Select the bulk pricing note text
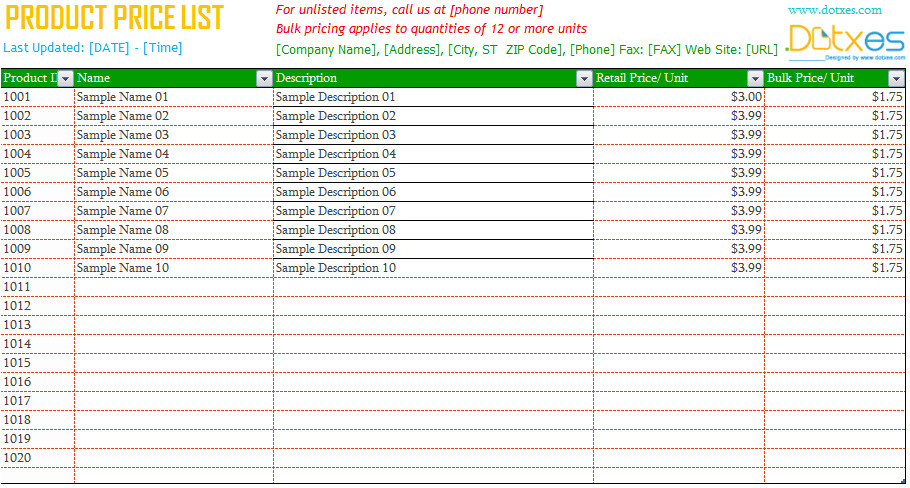 pos(431,28)
